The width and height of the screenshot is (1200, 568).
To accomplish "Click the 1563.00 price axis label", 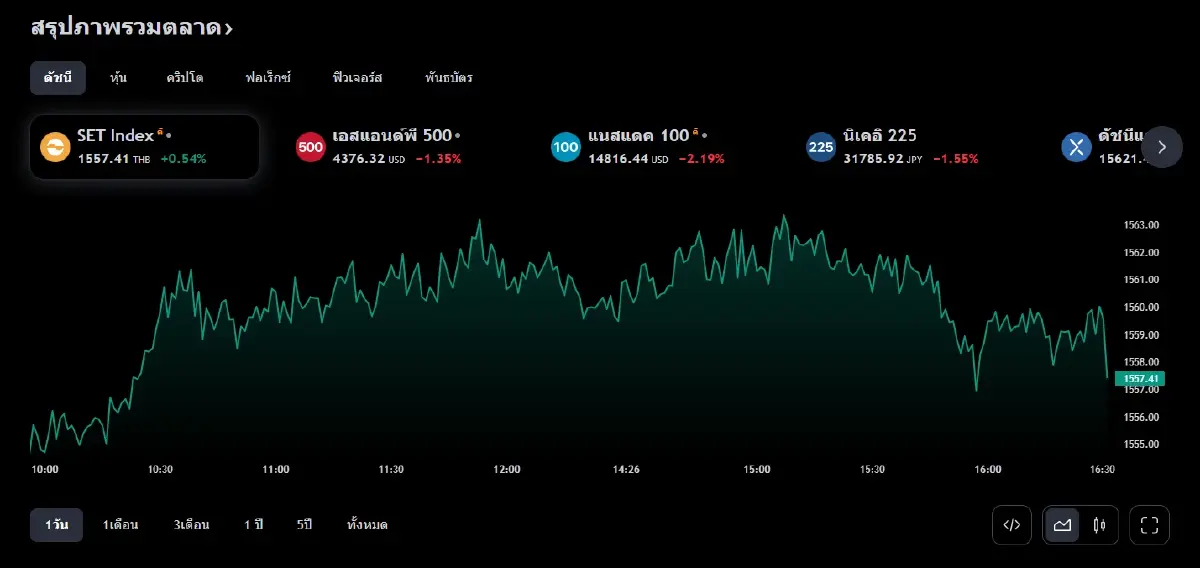I will [1141, 225].
